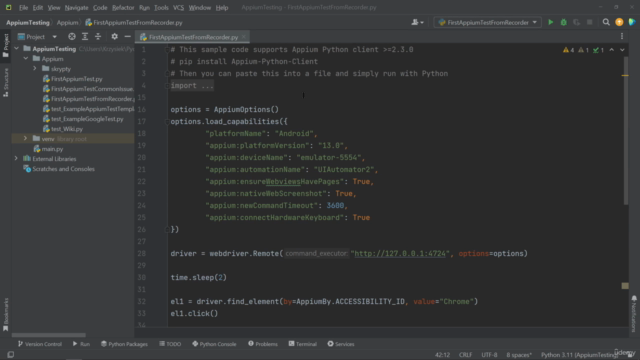Open the code with me user icon
The height and width of the screenshot is (360, 640).
pos(417,22)
